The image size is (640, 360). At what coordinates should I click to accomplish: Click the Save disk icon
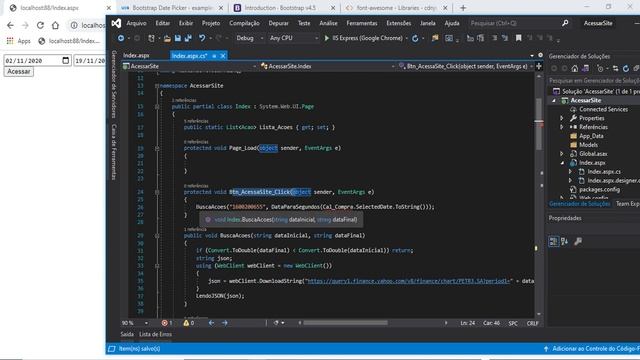click(x=178, y=38)
